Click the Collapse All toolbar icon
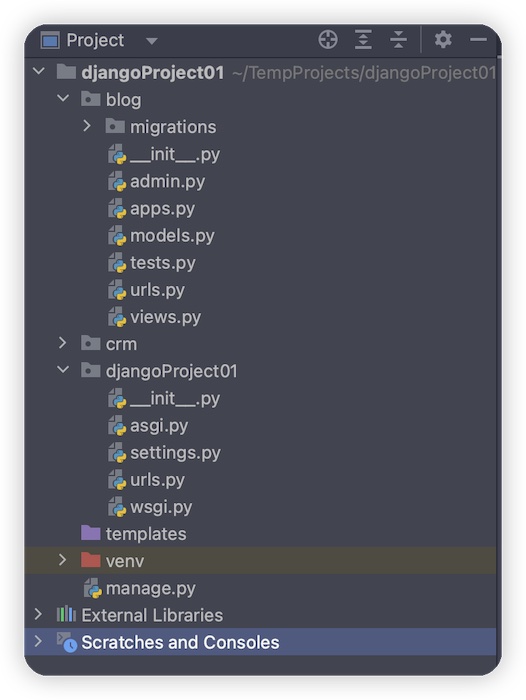 [x=398, y=40]
